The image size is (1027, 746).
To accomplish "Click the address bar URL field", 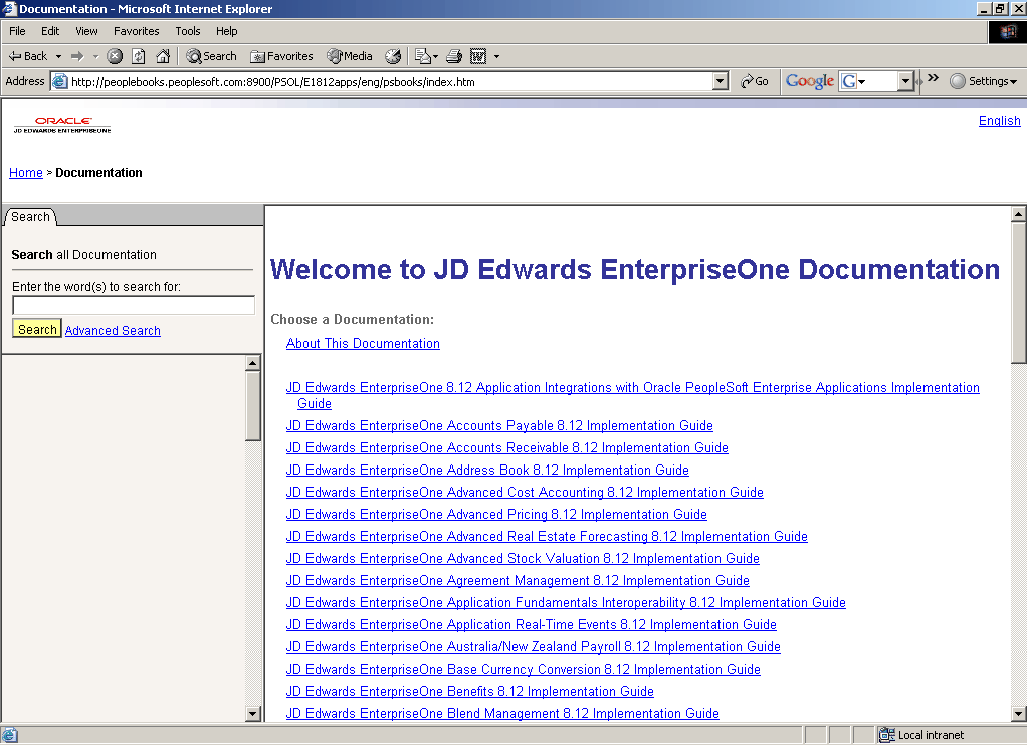I will [390, 82].
